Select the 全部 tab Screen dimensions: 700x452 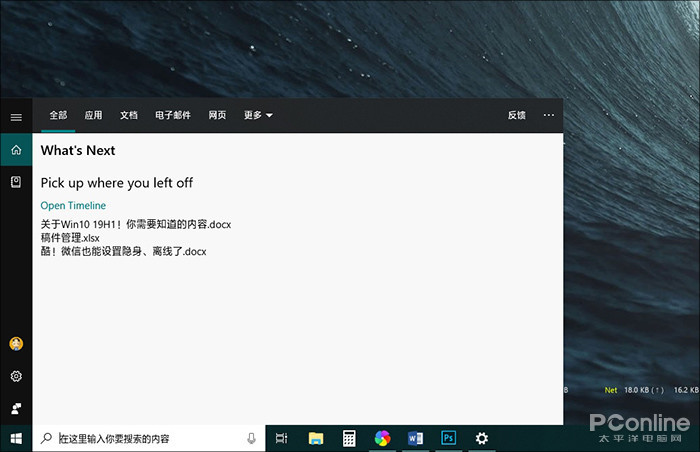pos(58,115)
